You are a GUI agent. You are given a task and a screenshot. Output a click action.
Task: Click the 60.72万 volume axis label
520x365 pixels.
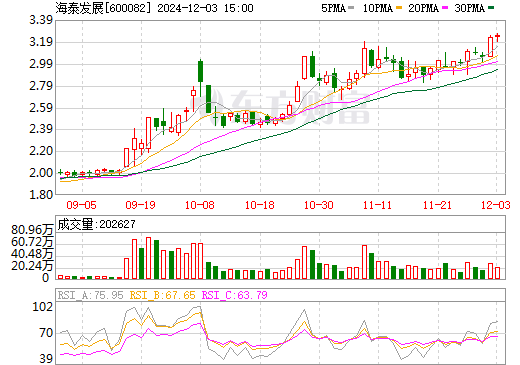coord(32,242)
